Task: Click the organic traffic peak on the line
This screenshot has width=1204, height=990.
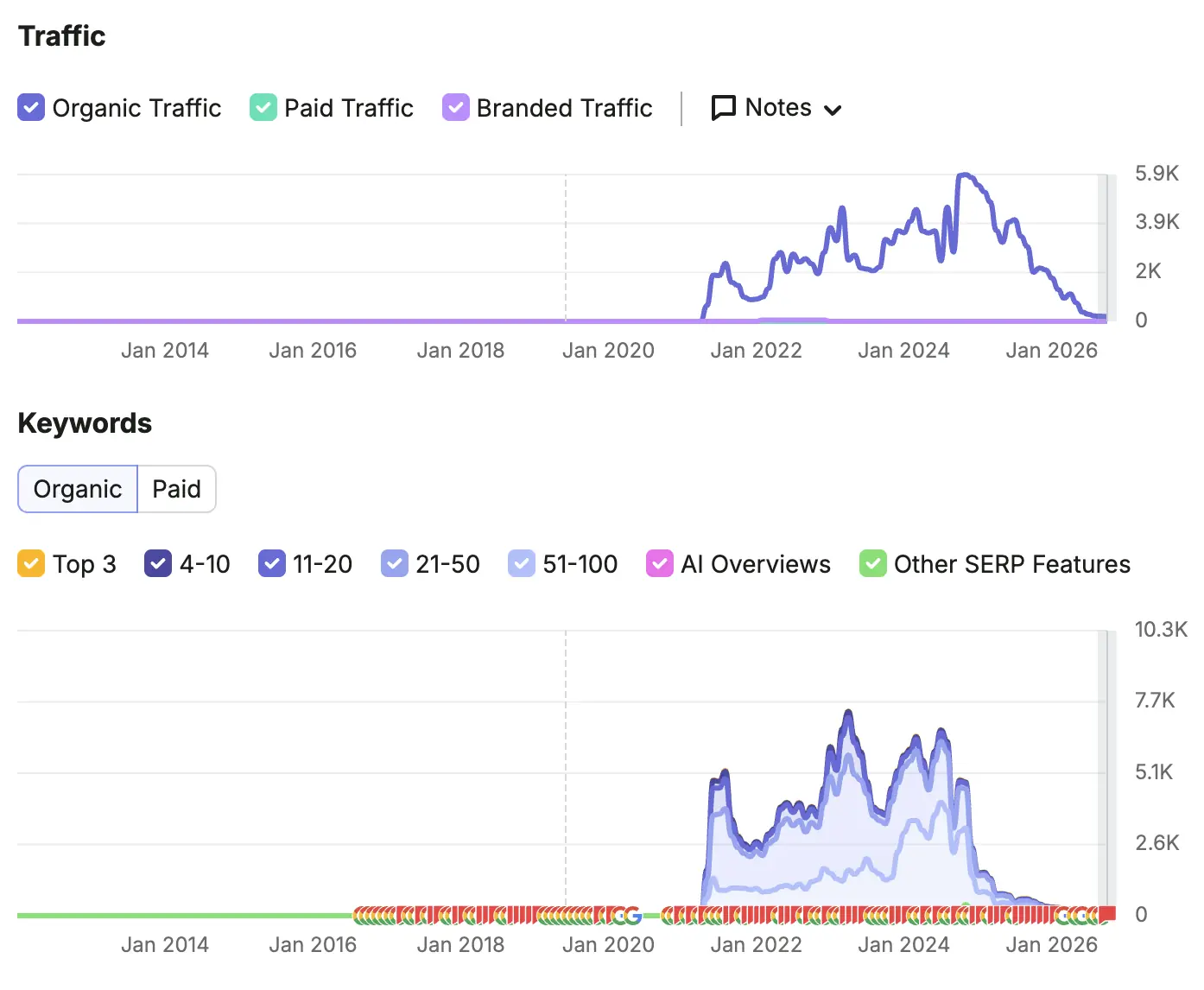Action: 964,175
